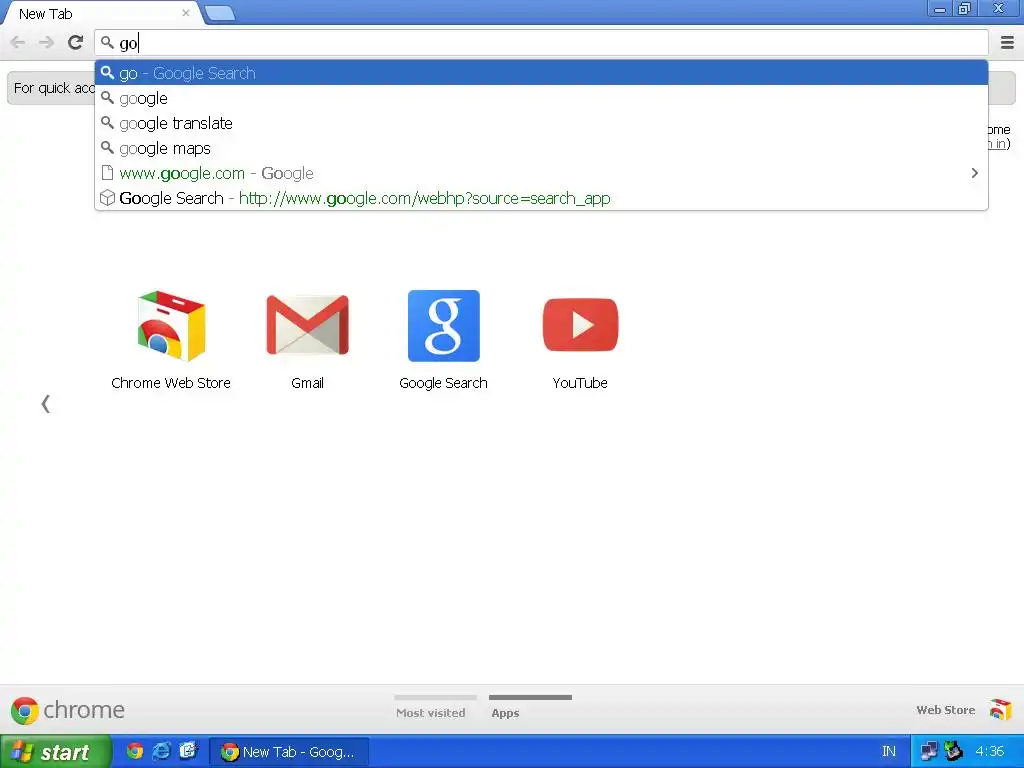Click the chrome logo in the footer

tap(68, 710)
